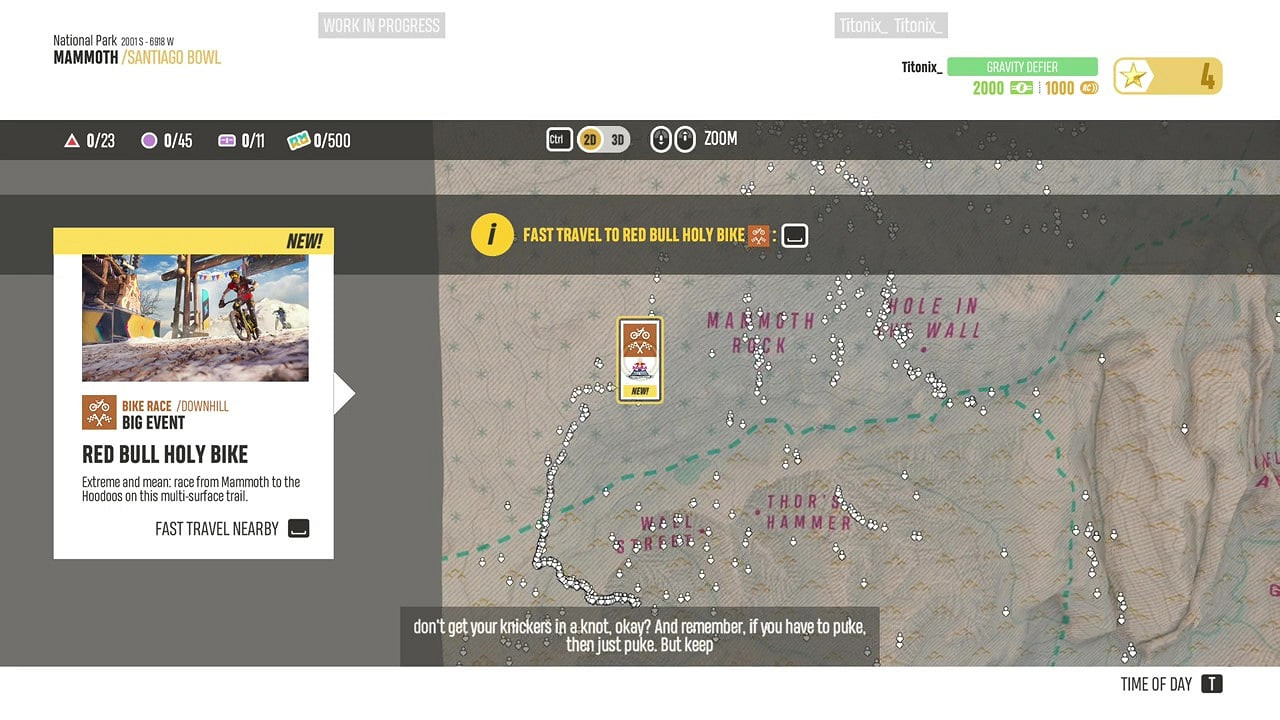Image resolution: width=1280 pixels, height=720 pixels.
Task: Switch the map to 2D view
Action: click(590, 140)
